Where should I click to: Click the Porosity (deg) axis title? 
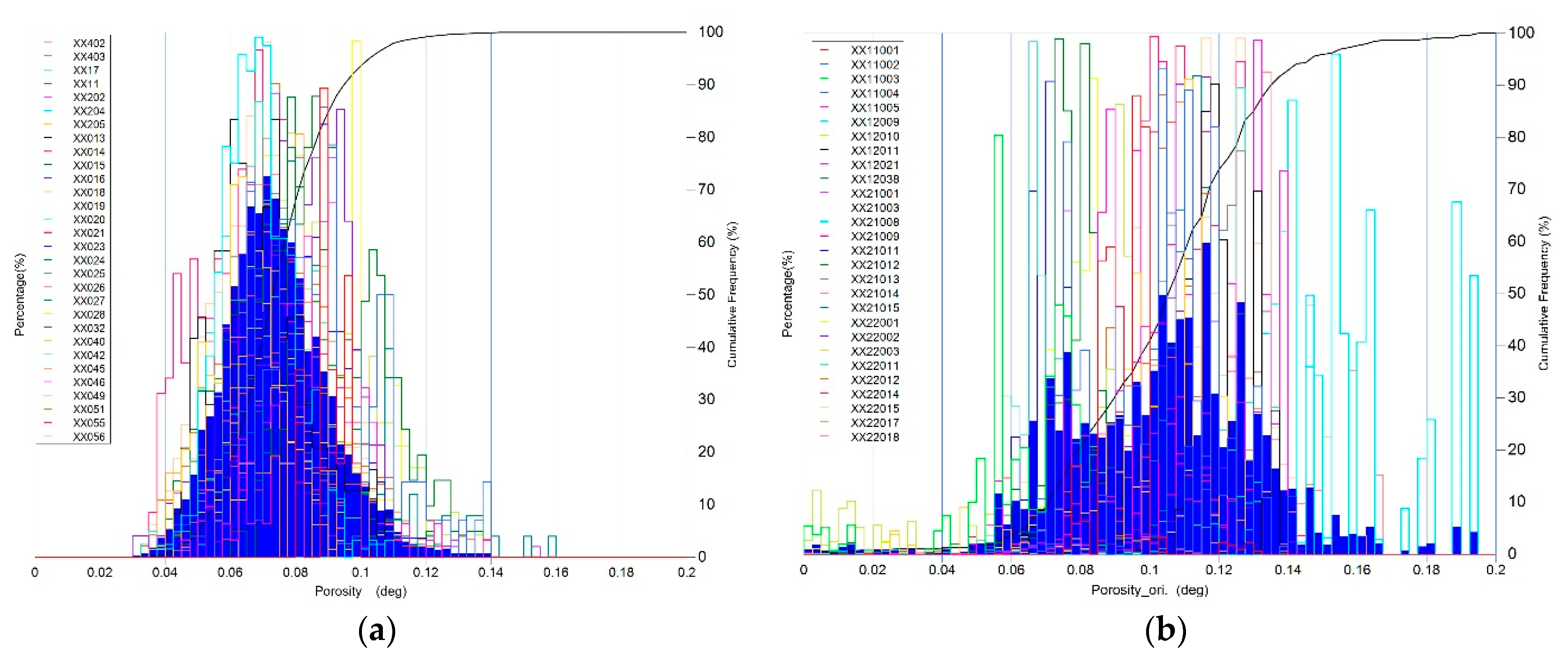360,591
